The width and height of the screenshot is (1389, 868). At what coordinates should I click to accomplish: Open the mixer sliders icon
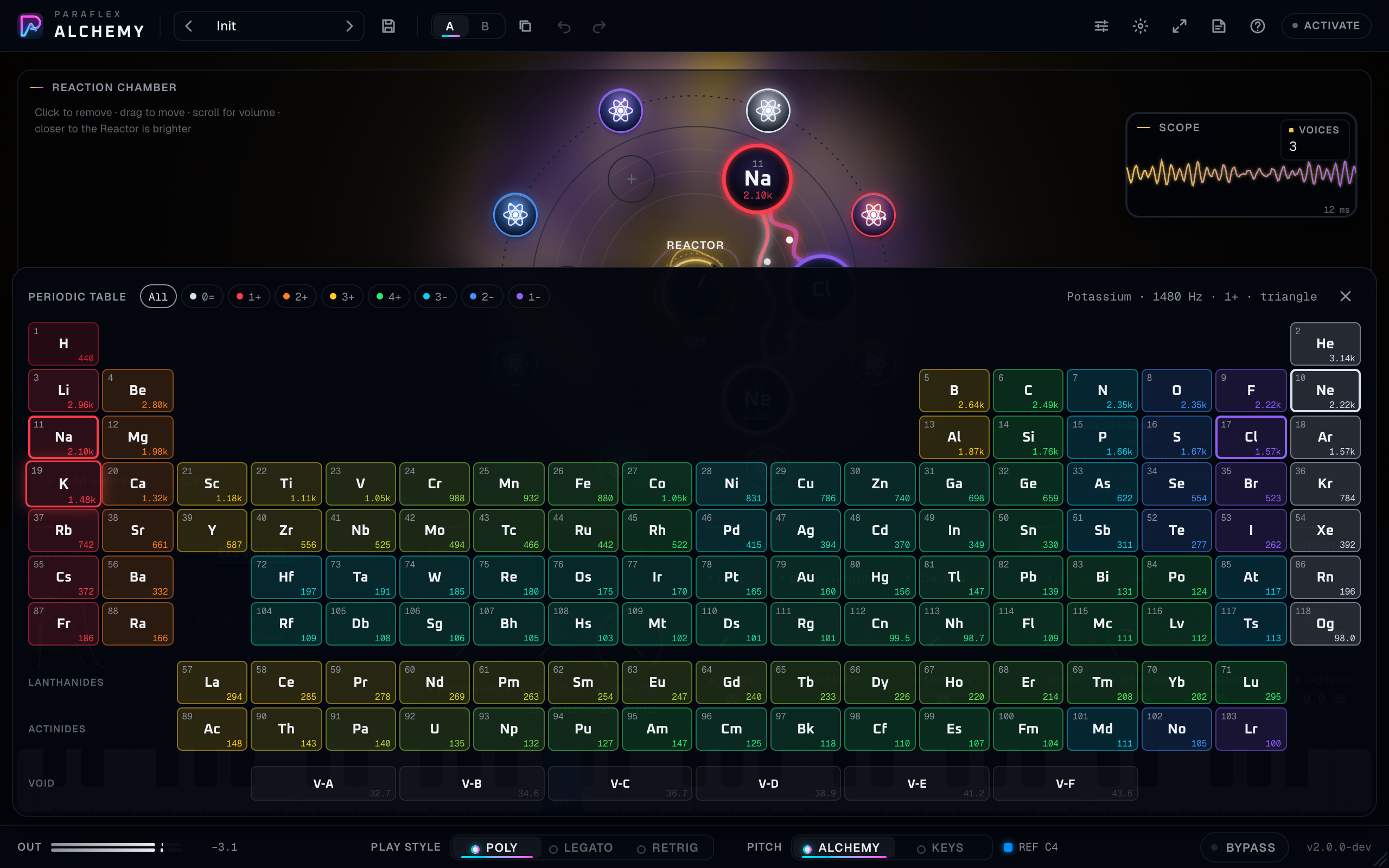coord(1101,27)
